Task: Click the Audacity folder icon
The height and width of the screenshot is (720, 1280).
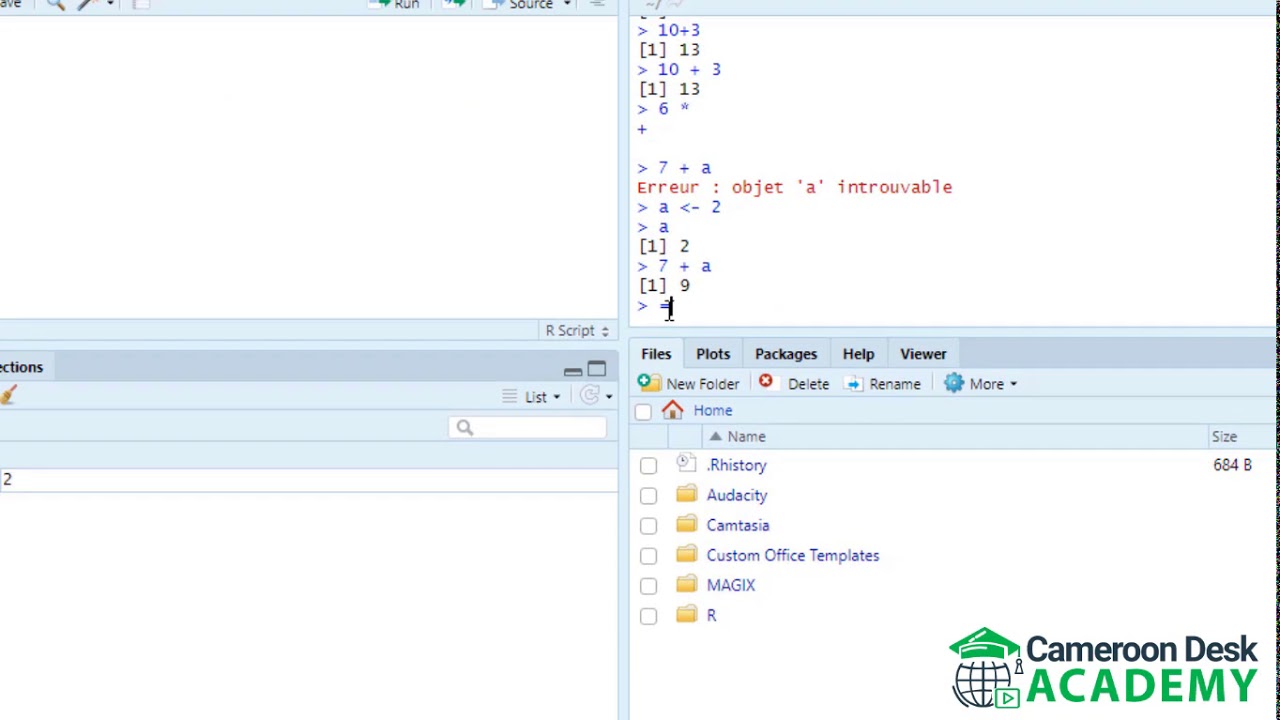Action: 686,494
